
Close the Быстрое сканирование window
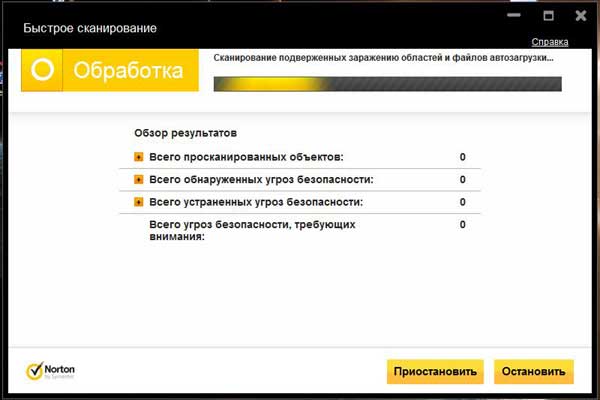click(x=581, y=15)
